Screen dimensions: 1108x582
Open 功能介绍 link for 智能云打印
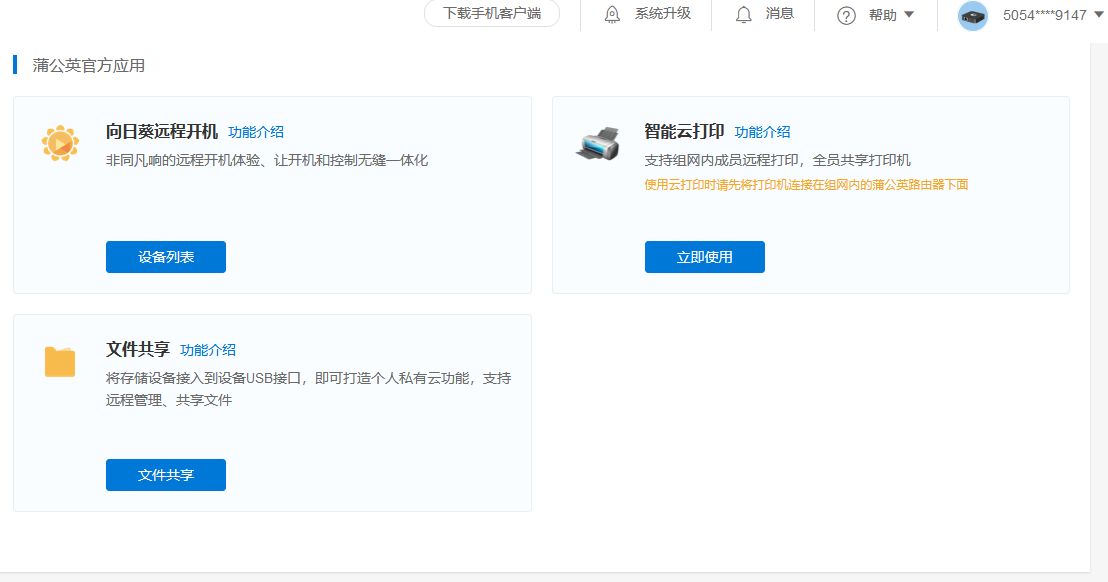coord(762,132)
